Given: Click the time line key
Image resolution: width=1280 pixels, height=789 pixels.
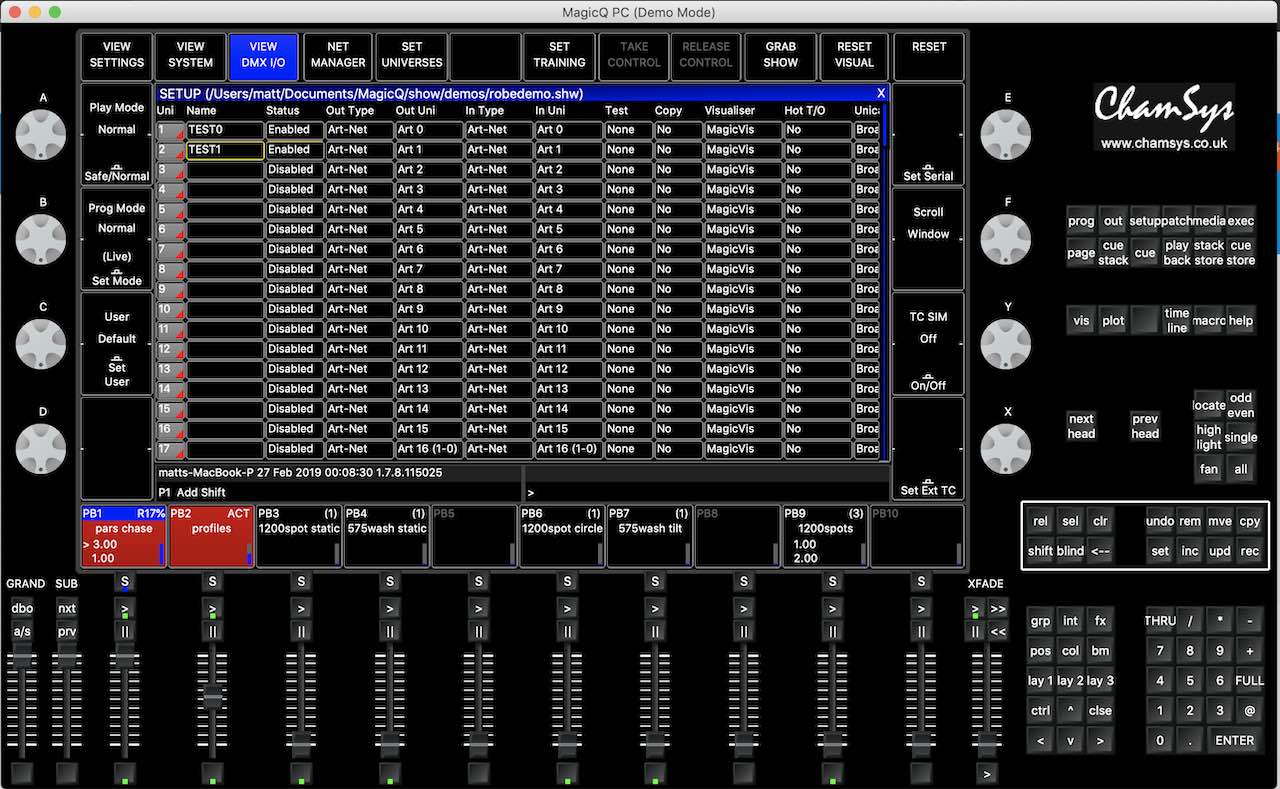Looking at the screenshot, I should (x=1177, y=321).
